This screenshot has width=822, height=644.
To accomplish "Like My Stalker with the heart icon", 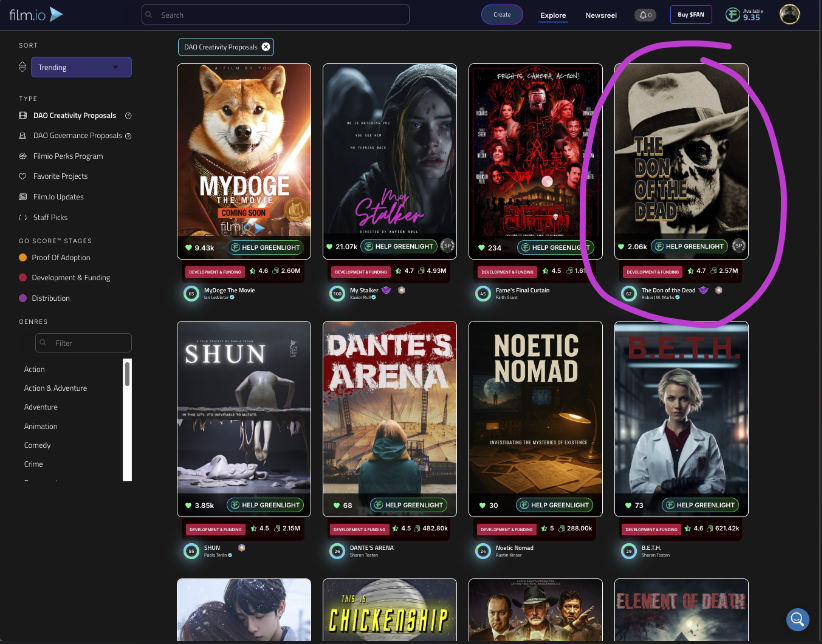I will tap(329, 246).
